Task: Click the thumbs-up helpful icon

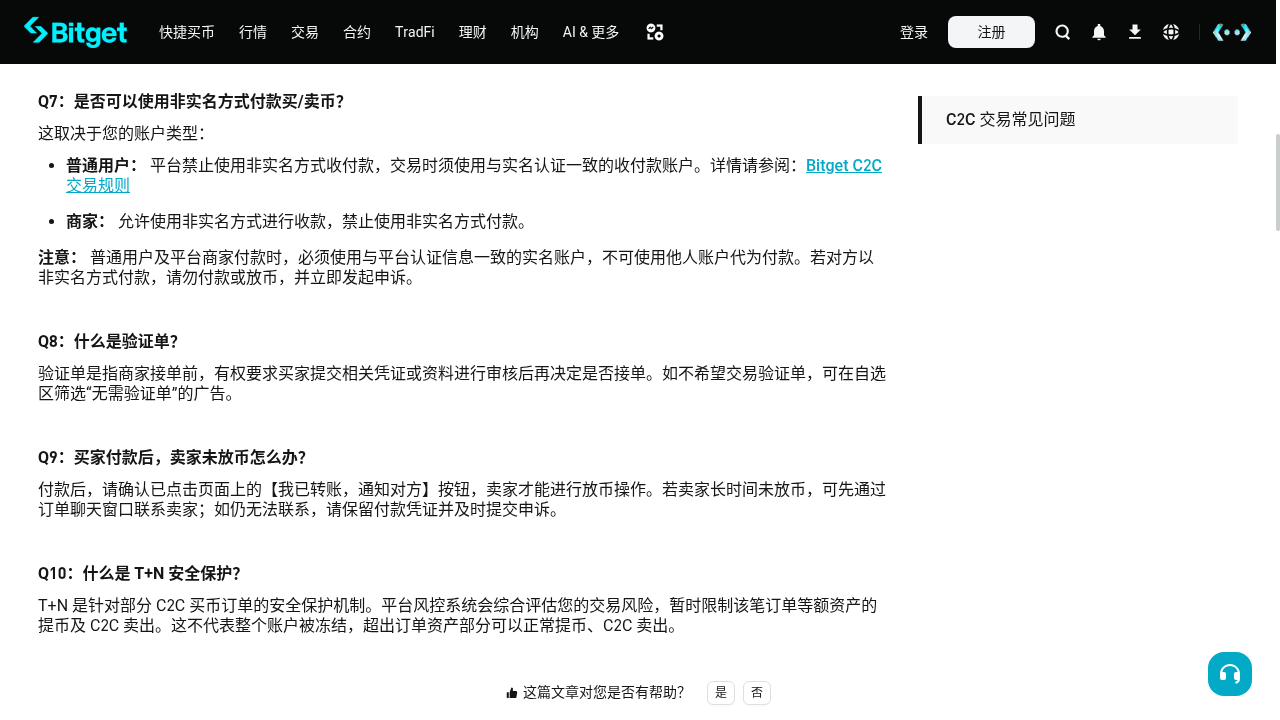Action: pyautogui.click(x=512, y=693)
